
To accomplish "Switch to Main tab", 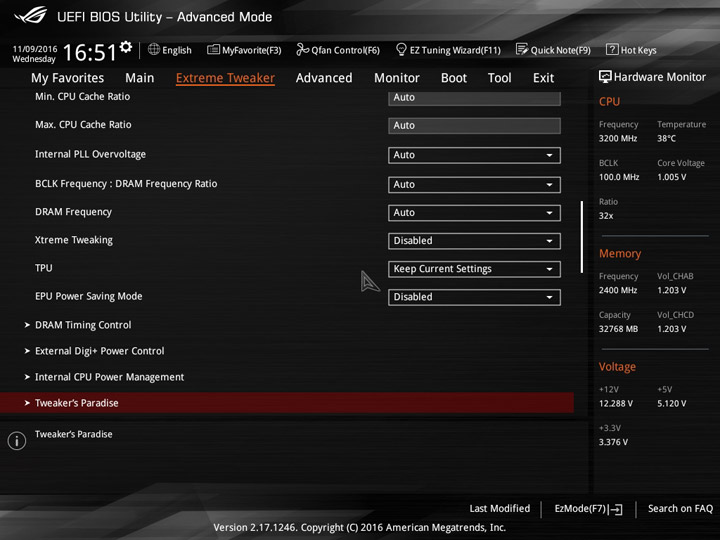I will click(140, 78).
